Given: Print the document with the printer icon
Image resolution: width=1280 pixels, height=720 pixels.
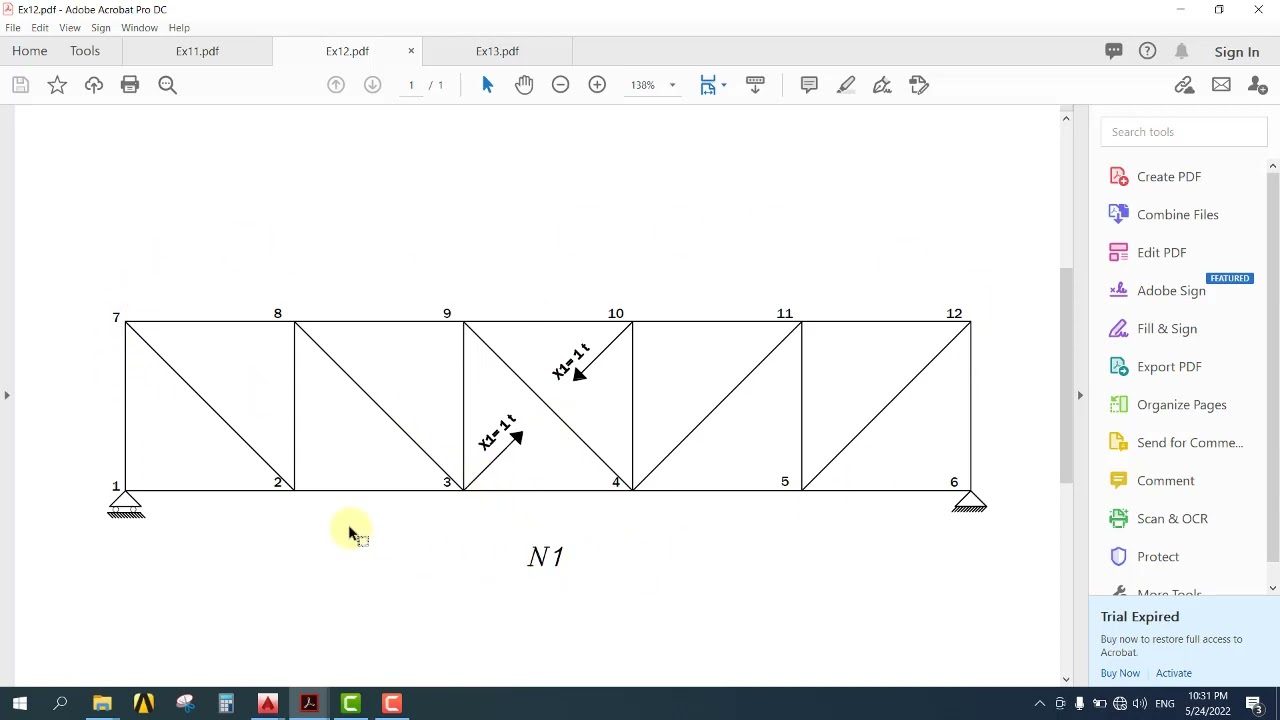Looking at the screenshot, I should click(x=130, y=85).
